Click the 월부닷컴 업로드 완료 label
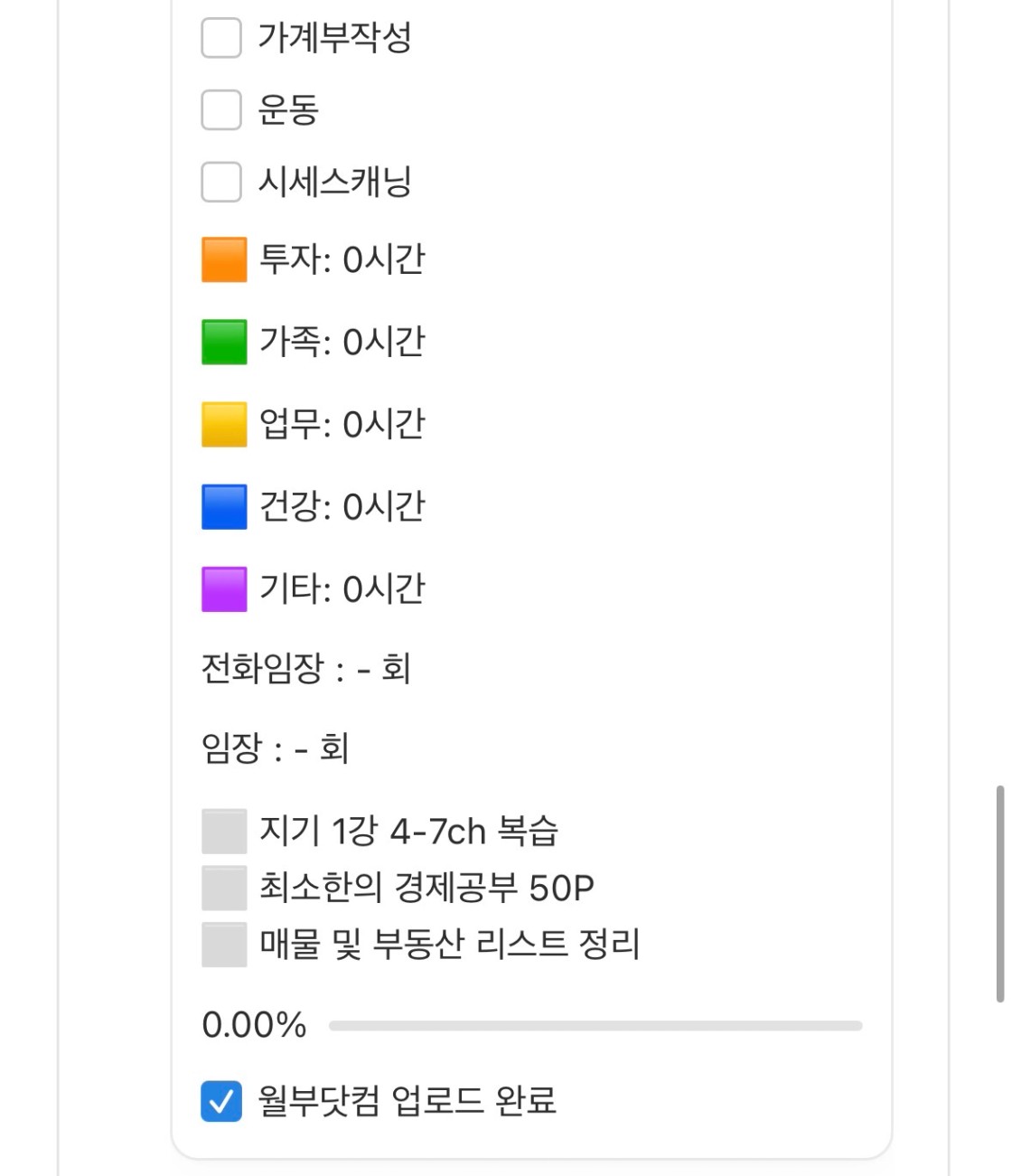Image resolution: width=1012 pixels, height=1176 pixels. pos(408,1101)
